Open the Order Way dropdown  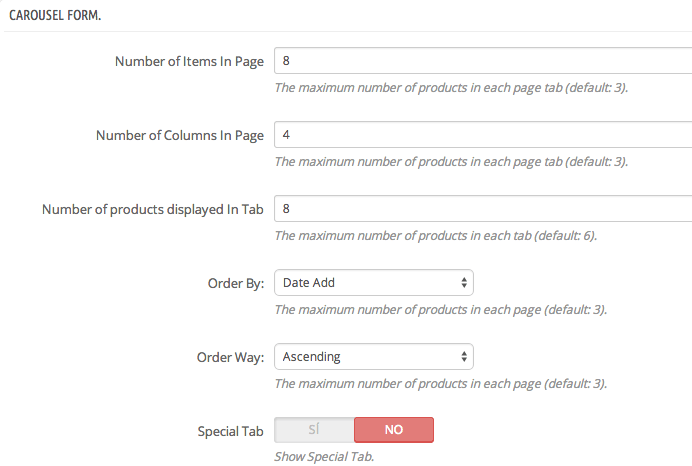[x=374, y=357]
